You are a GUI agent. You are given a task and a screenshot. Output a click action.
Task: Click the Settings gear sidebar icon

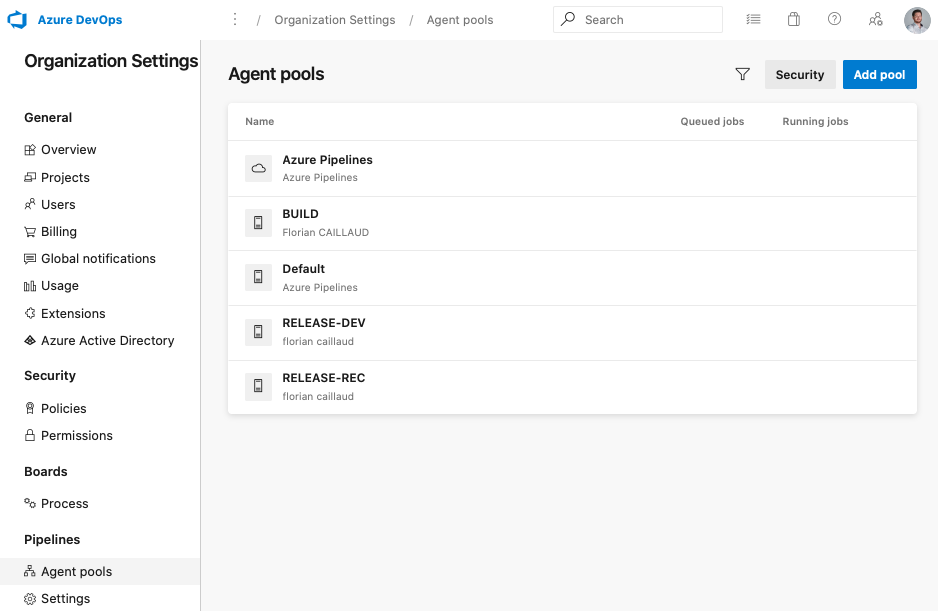tap(30, 599)
